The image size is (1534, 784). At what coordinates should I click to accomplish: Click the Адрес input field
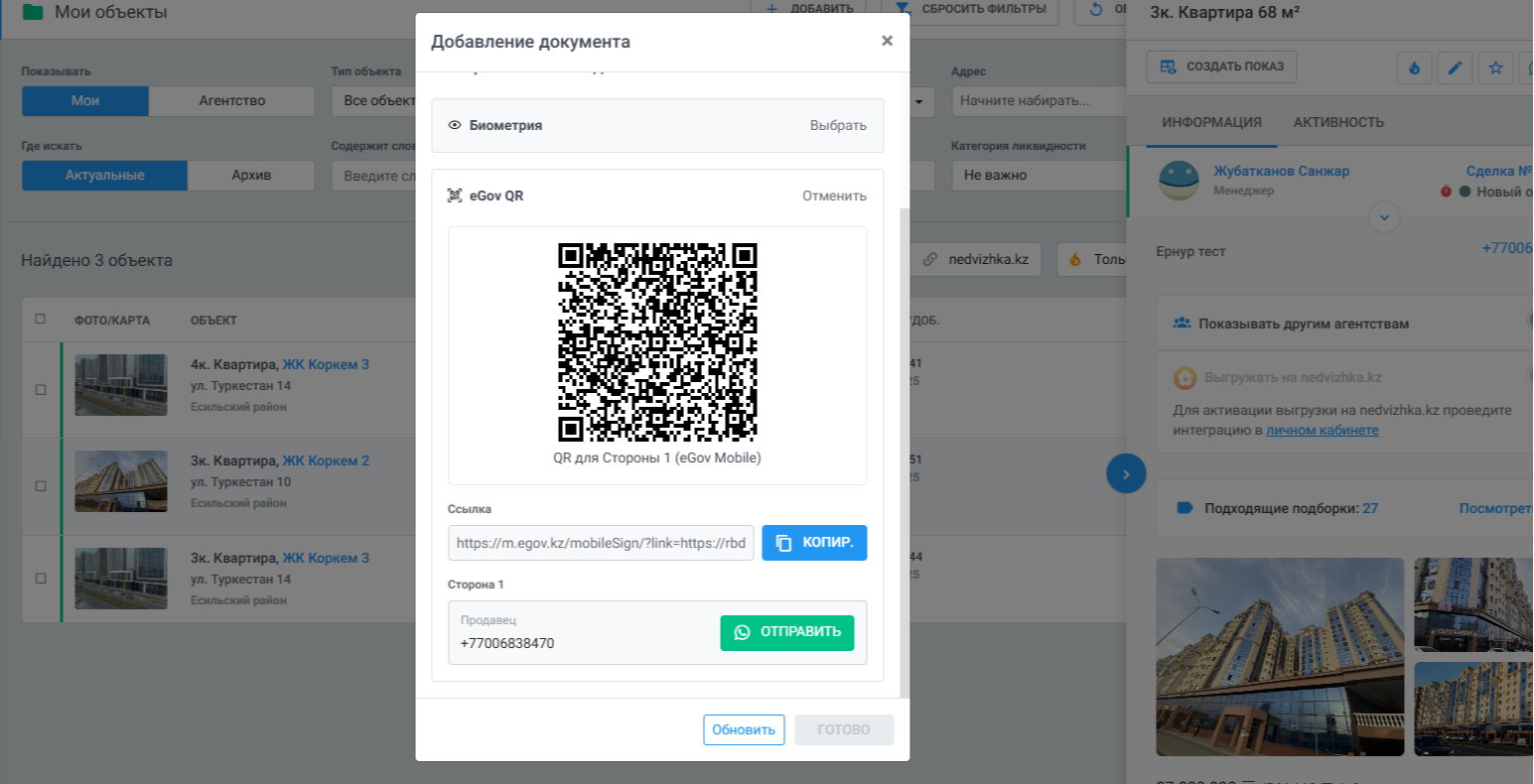[1039, 100]
